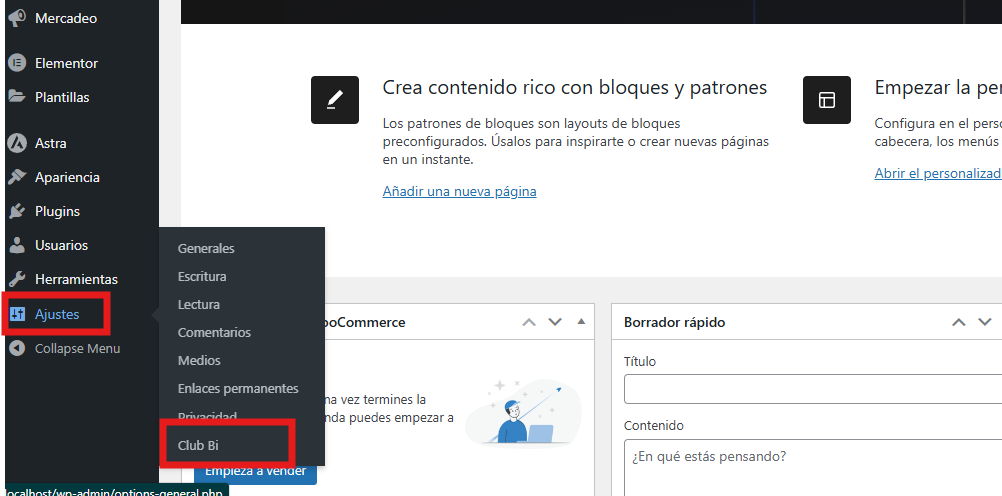Click the Borrador rápido widget title
The image size is (1002, 496).
coord(674,322)
